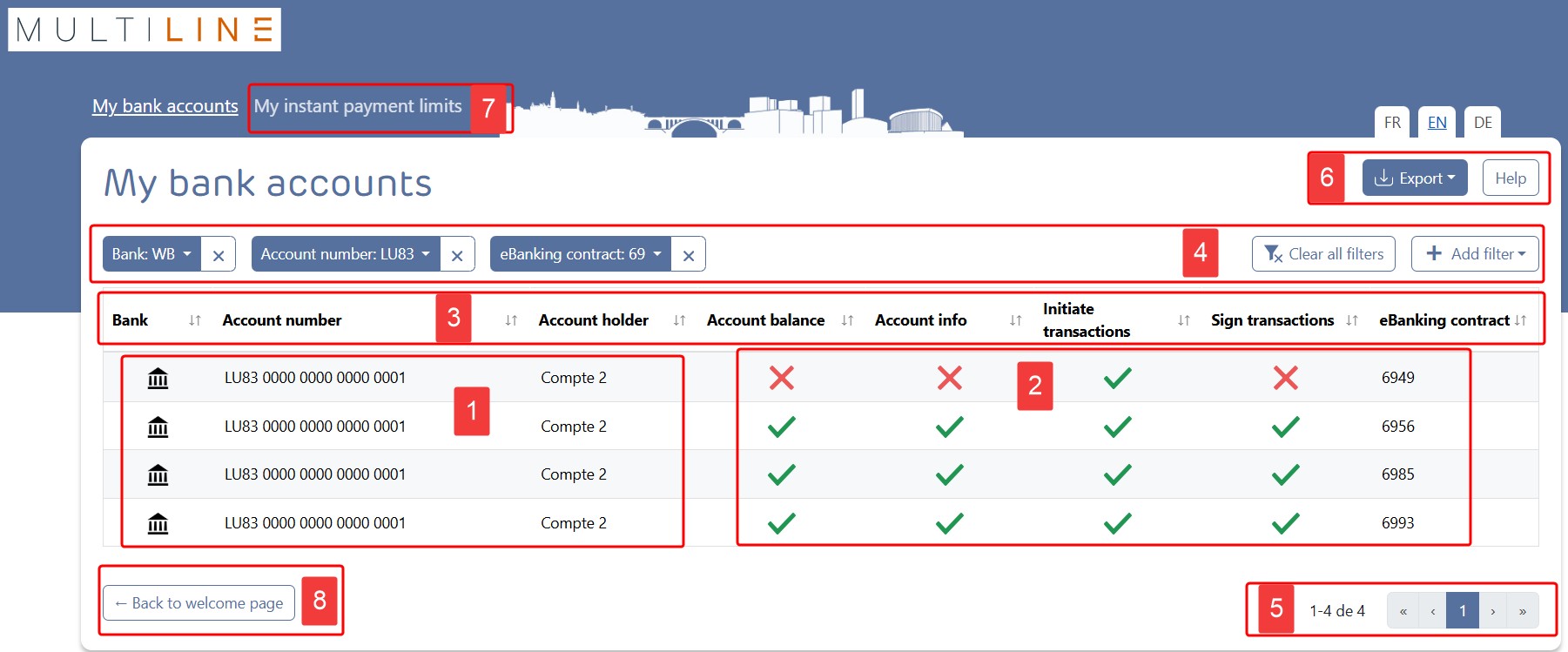Viewport: 1568px width, 652px height.
Task: Switch language to FR
Action: (1392, 123)
